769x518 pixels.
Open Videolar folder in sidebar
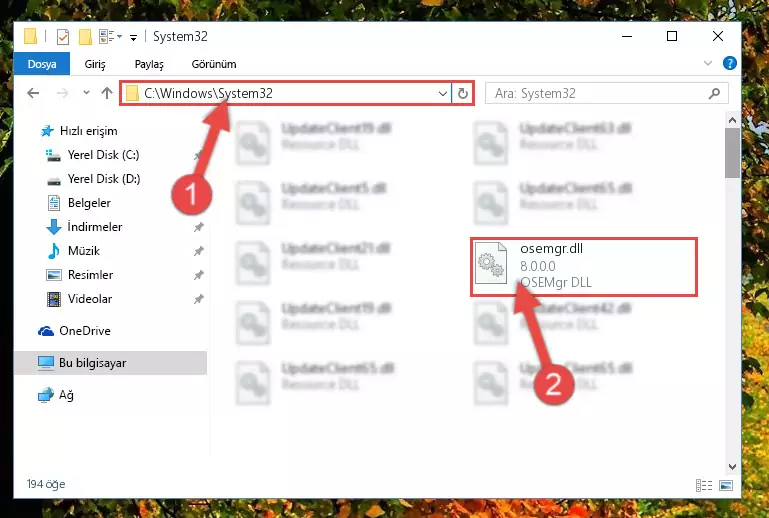pos(90,299)
